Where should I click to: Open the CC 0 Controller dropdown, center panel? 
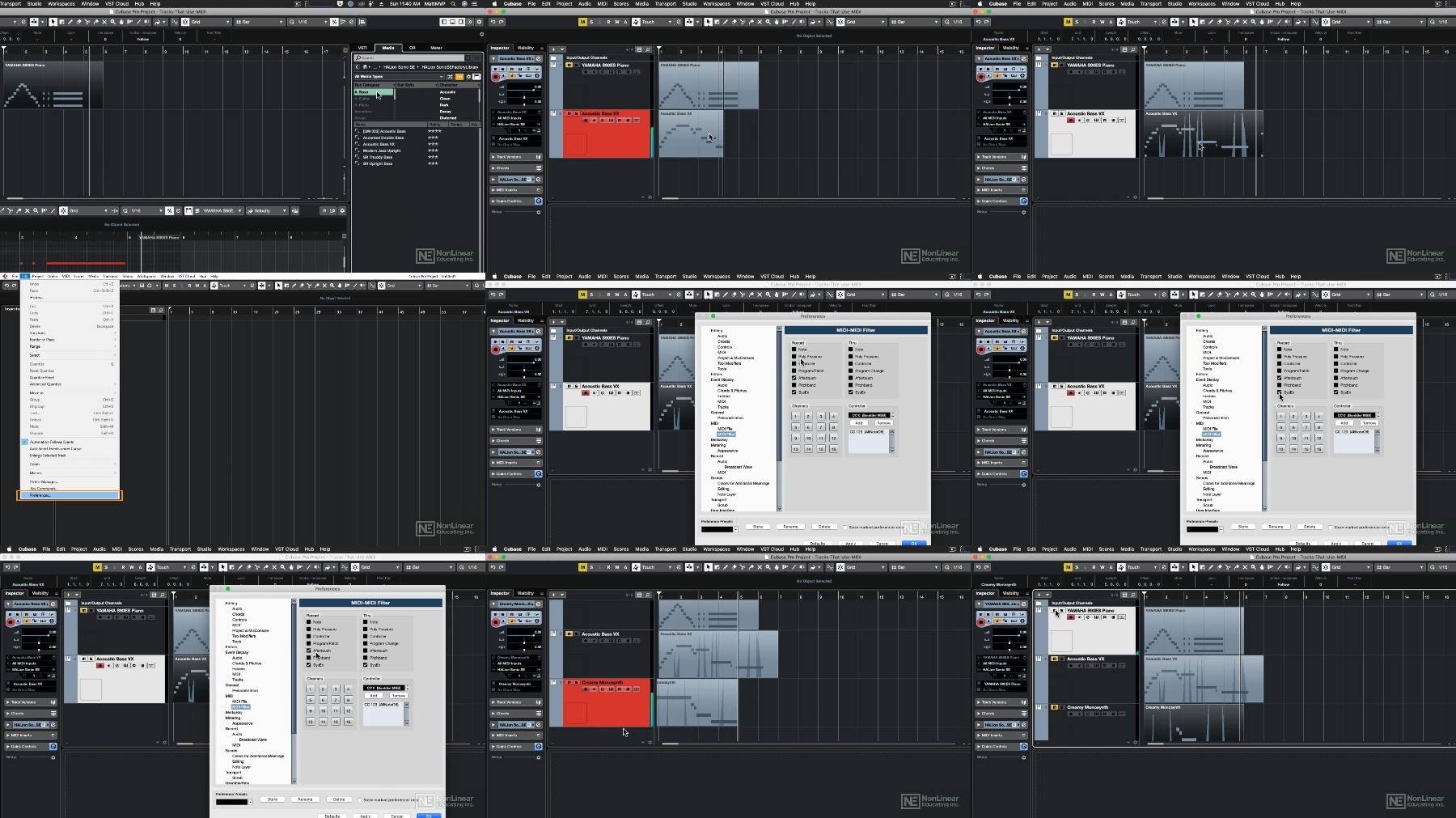point(870,415)
